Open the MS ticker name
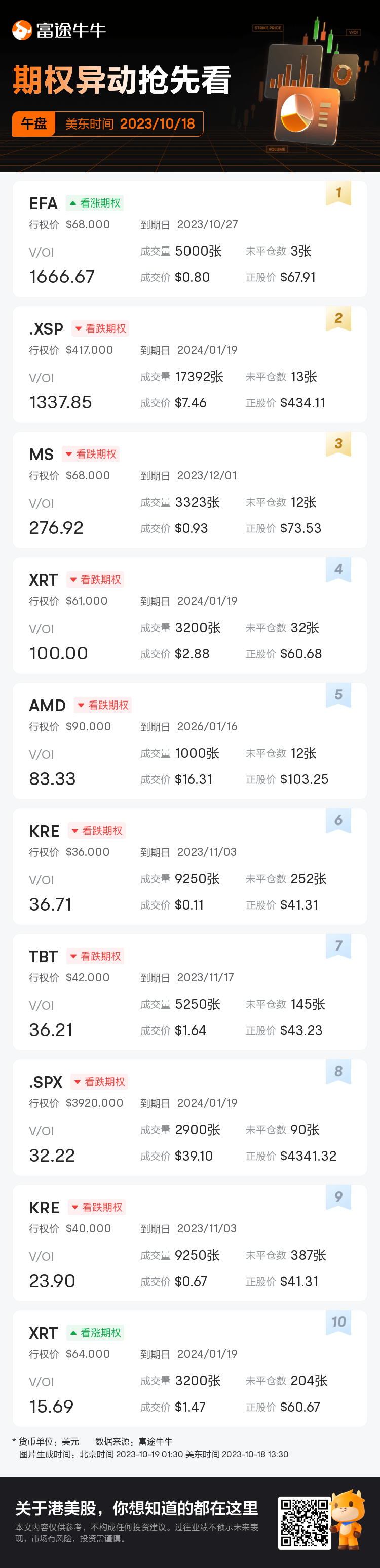380x1568 pixels. [x=42, y=455]
